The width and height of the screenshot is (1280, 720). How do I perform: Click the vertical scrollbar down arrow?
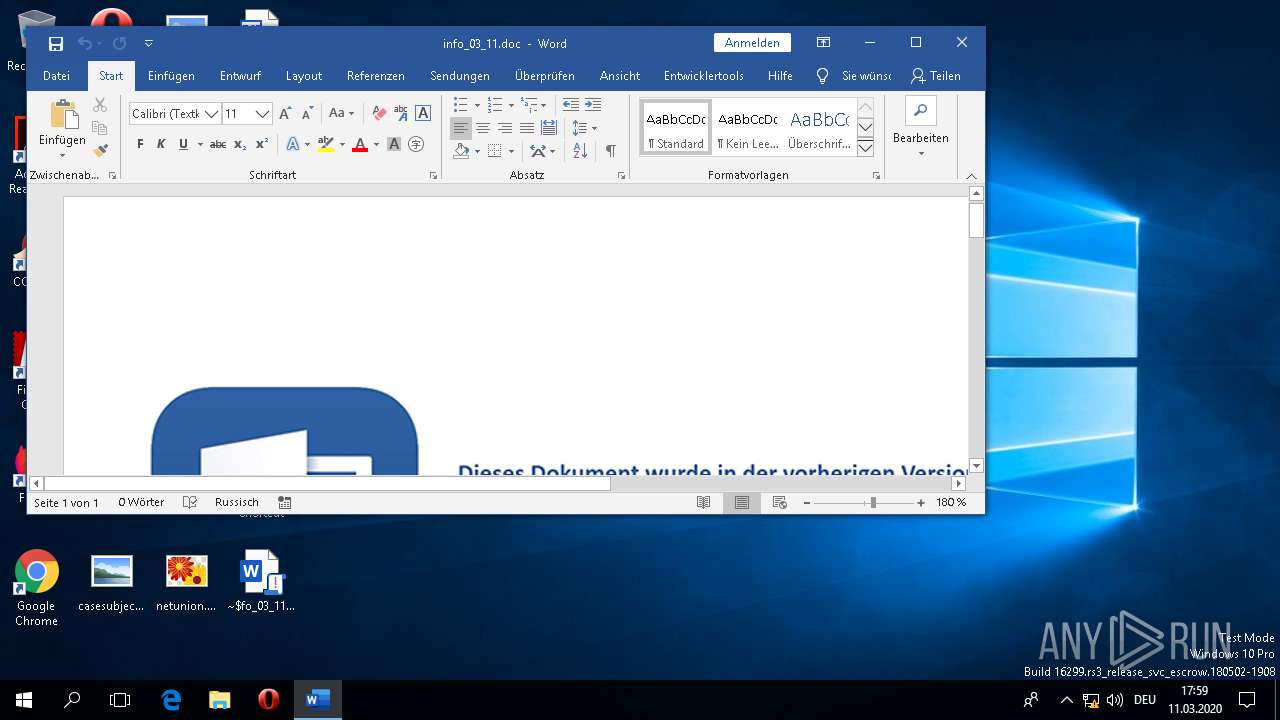click(976, 466)
